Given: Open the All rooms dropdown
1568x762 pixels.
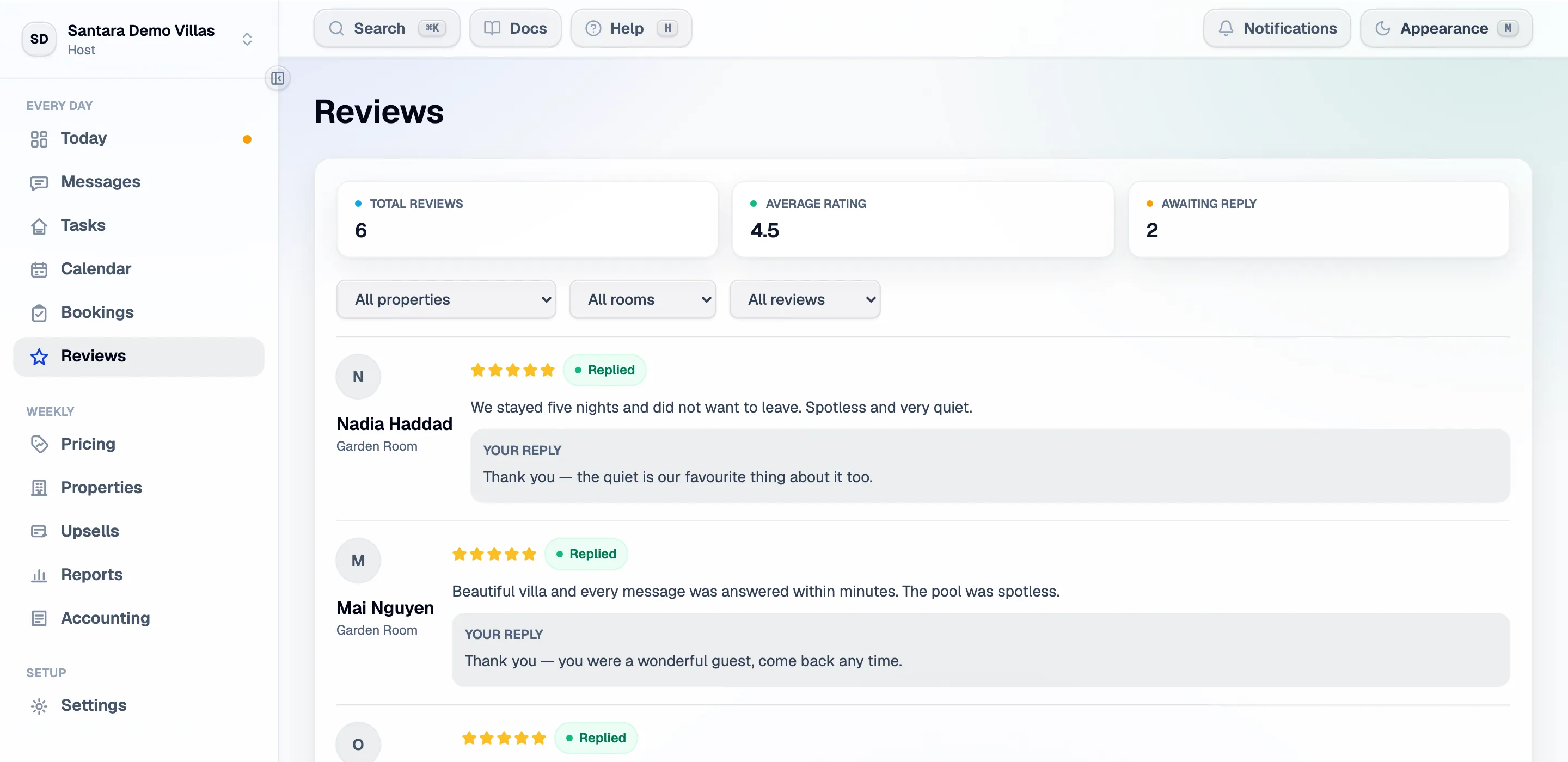Looking at the screenshot, I should [643, 299].
